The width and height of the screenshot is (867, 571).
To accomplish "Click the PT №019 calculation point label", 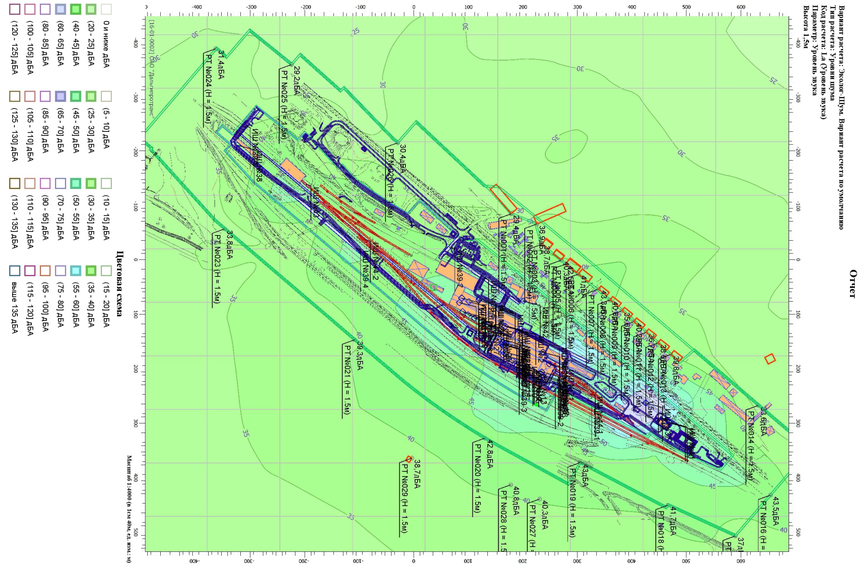I will click(573, 502).
